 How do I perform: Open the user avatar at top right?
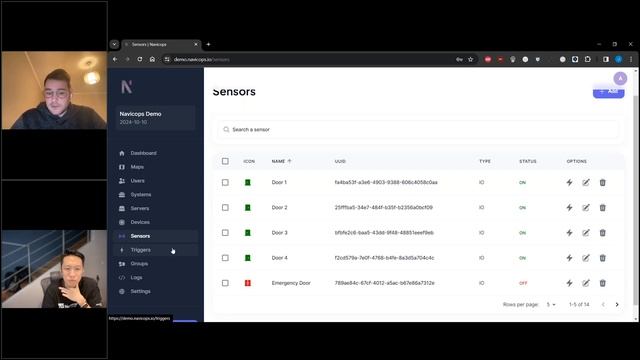(x=620, y=78)
